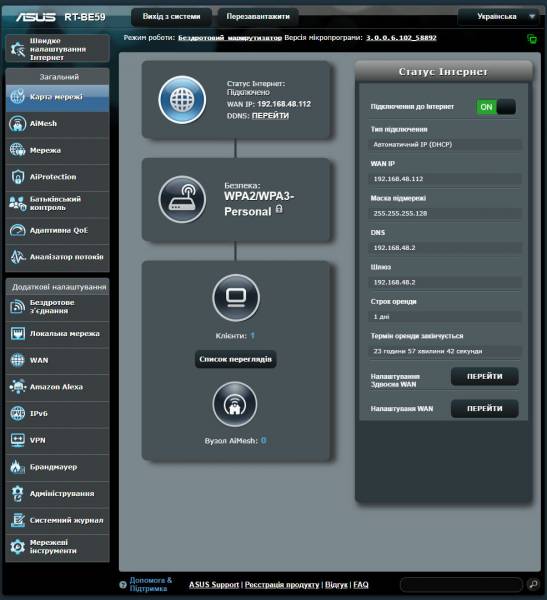Click Вихід з системи button
This screenshot has width=547, height=600.
tap(171, 16)
